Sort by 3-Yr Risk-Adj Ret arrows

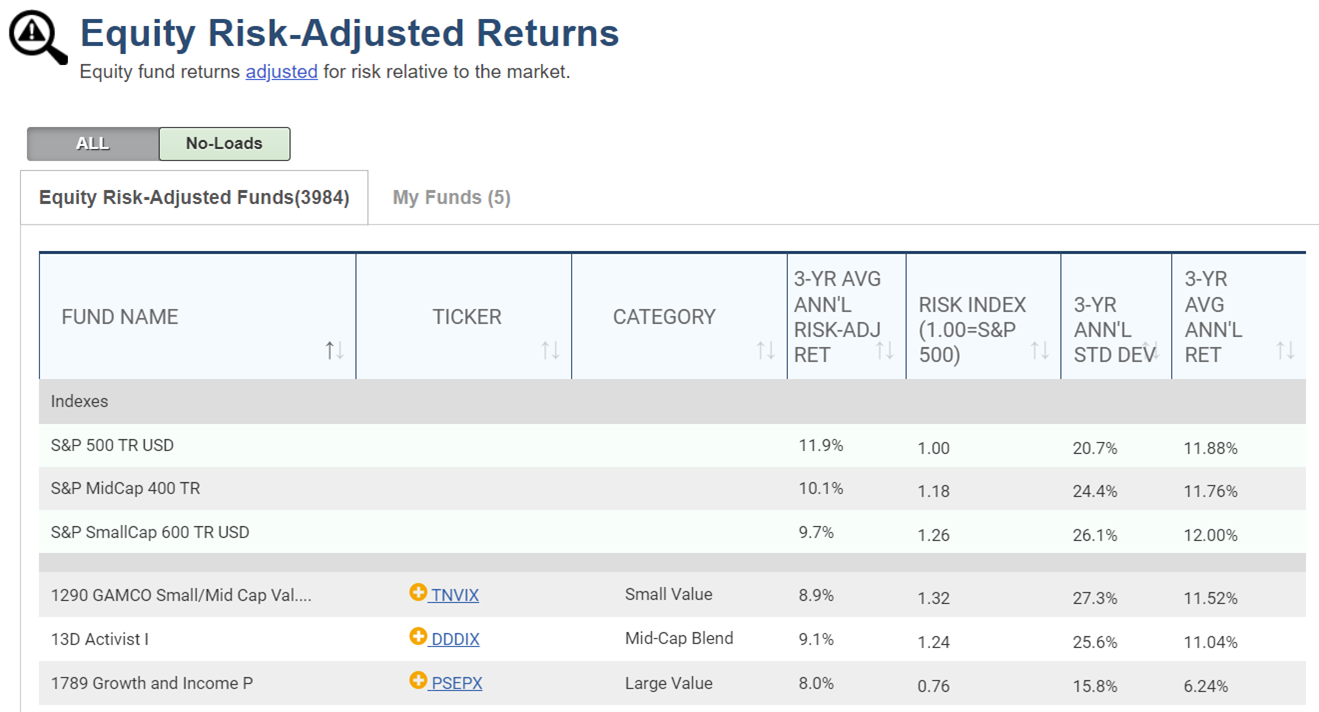(x=885, y=350)
